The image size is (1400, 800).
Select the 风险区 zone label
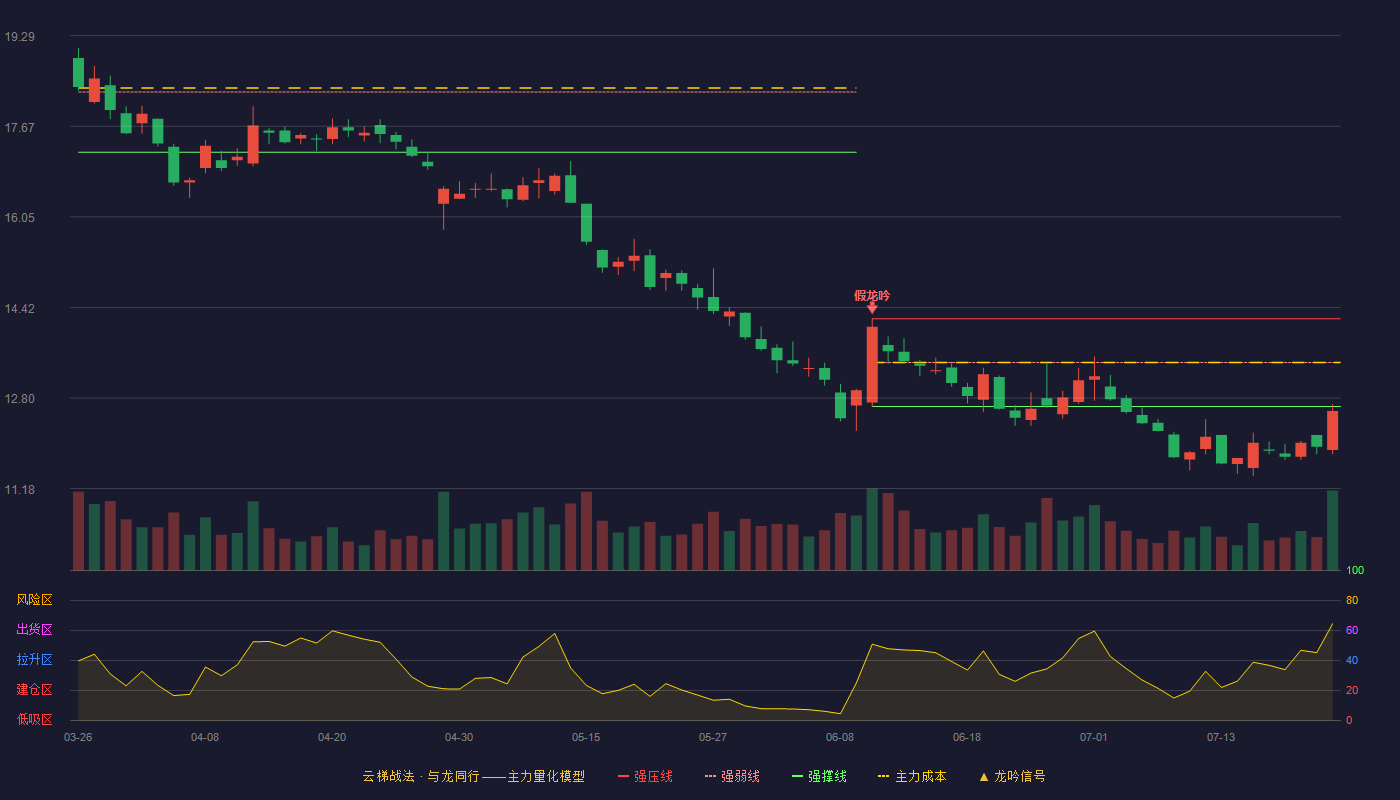[x=34, y=600]
